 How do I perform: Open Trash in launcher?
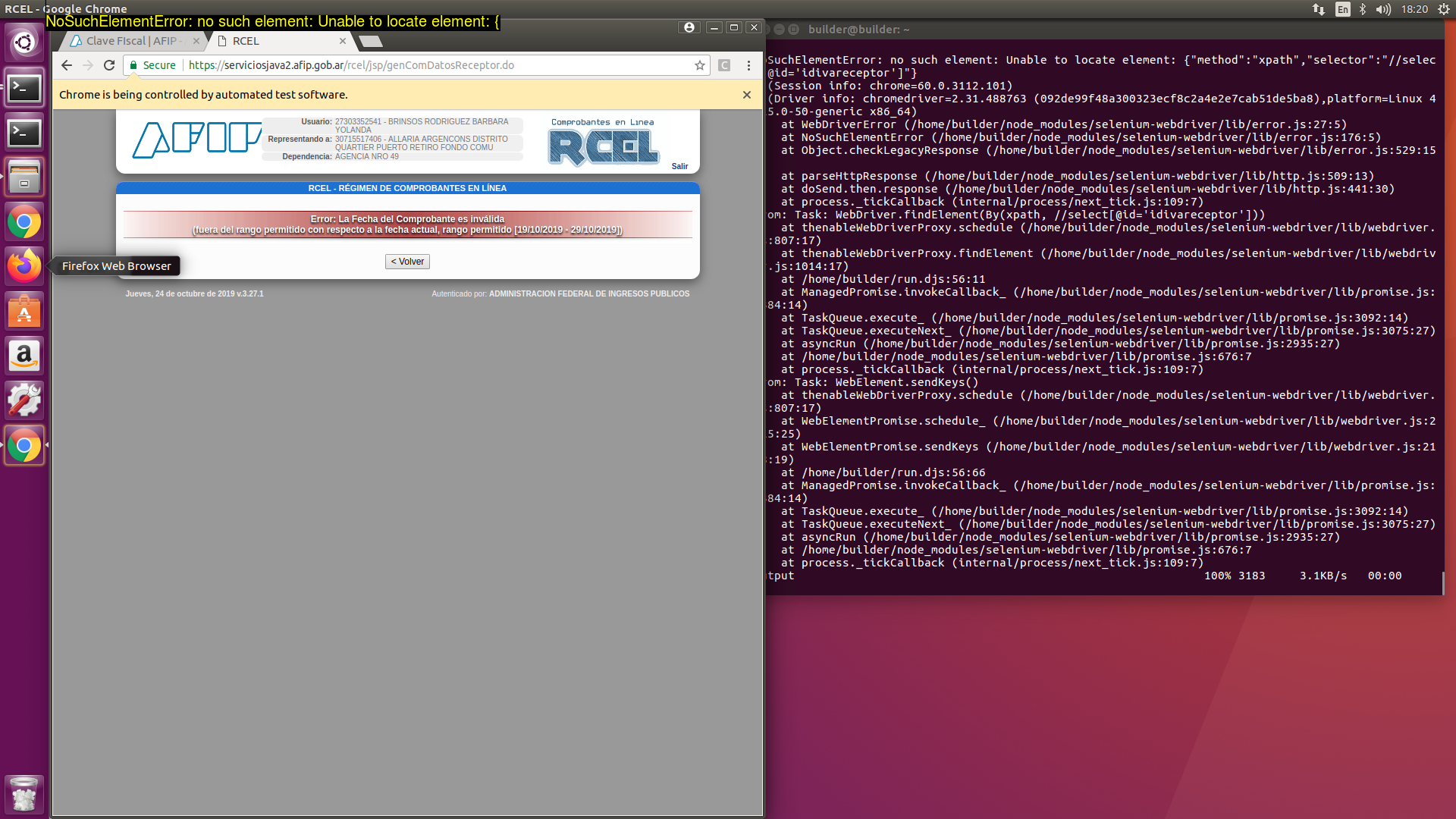(x=24, y=794)
